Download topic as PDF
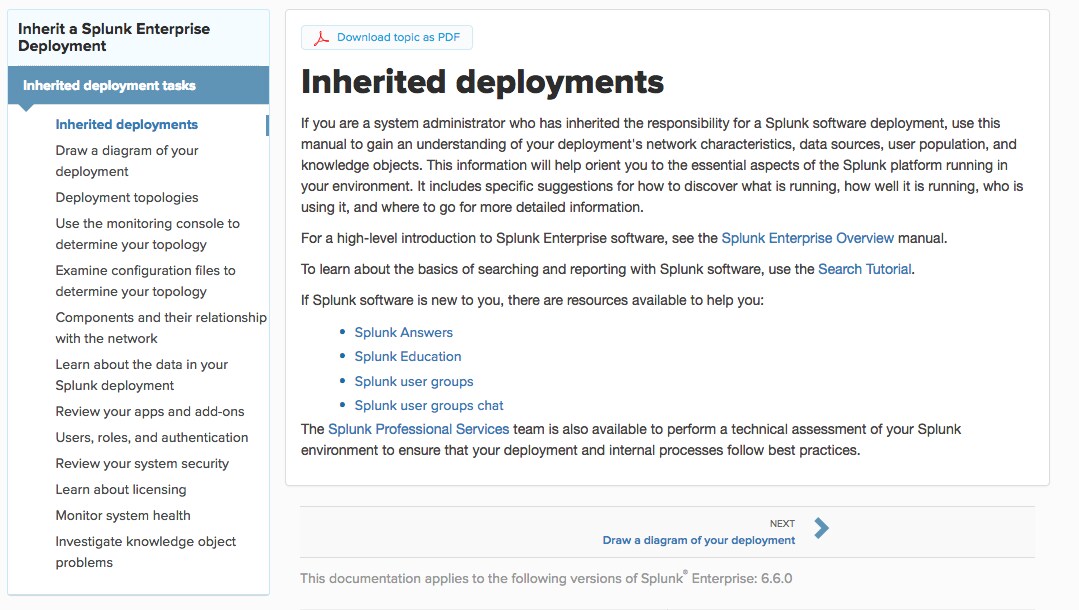The image size is (1079, 610). tap(387, 37)
